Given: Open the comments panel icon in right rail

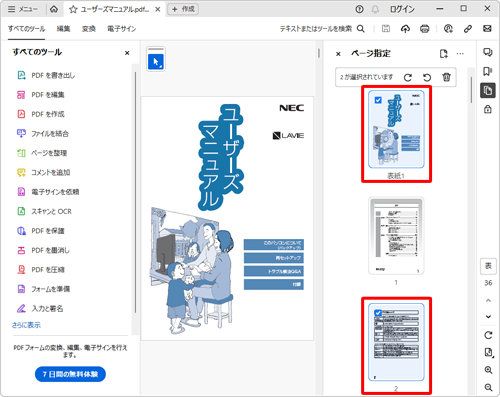Looking at the screenshot, I should 488,52.
